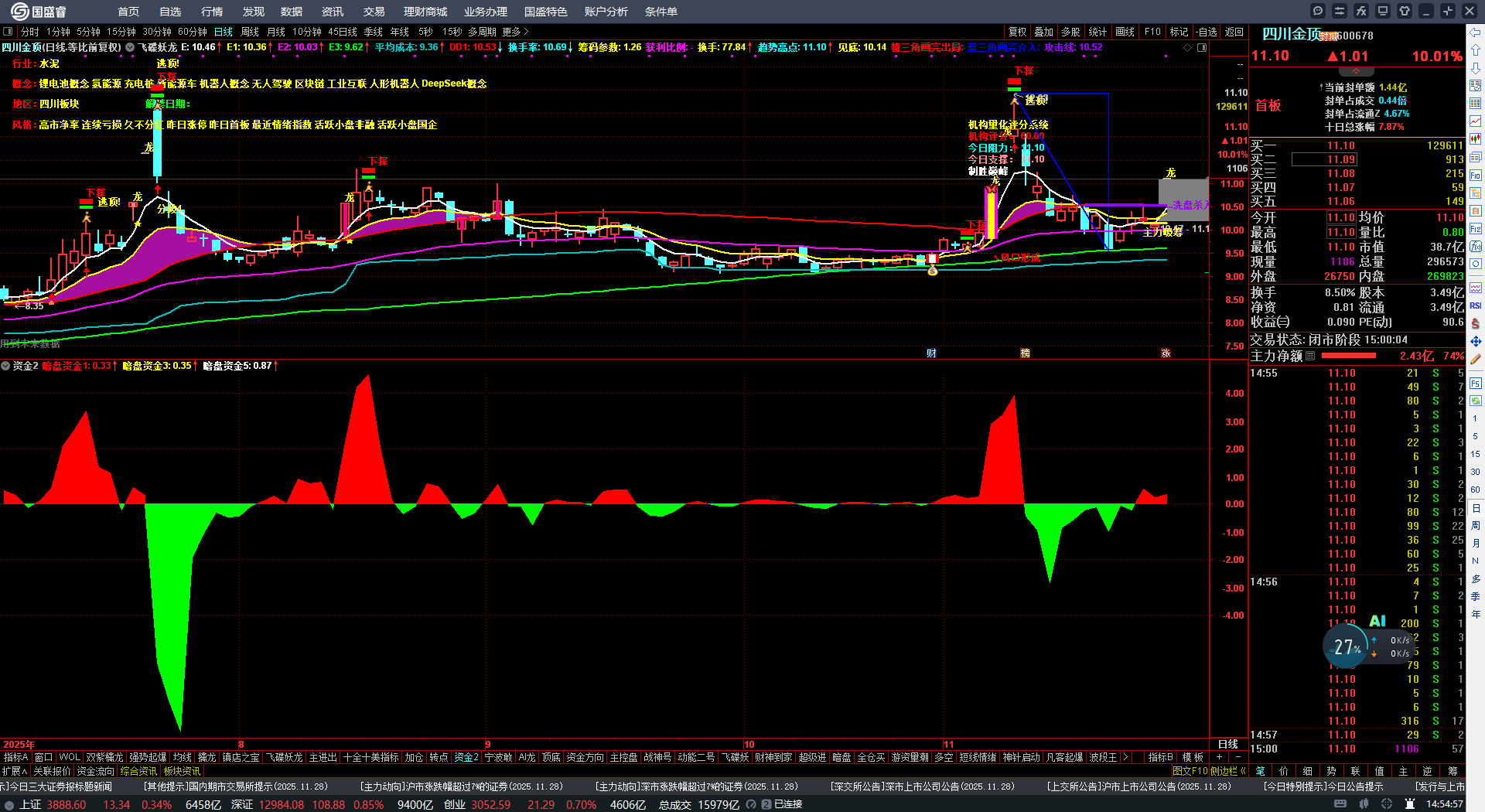The image size is (1485, 812).
Task: Click the up arrow icon in right sidebar
Action: pos(1476,49)
